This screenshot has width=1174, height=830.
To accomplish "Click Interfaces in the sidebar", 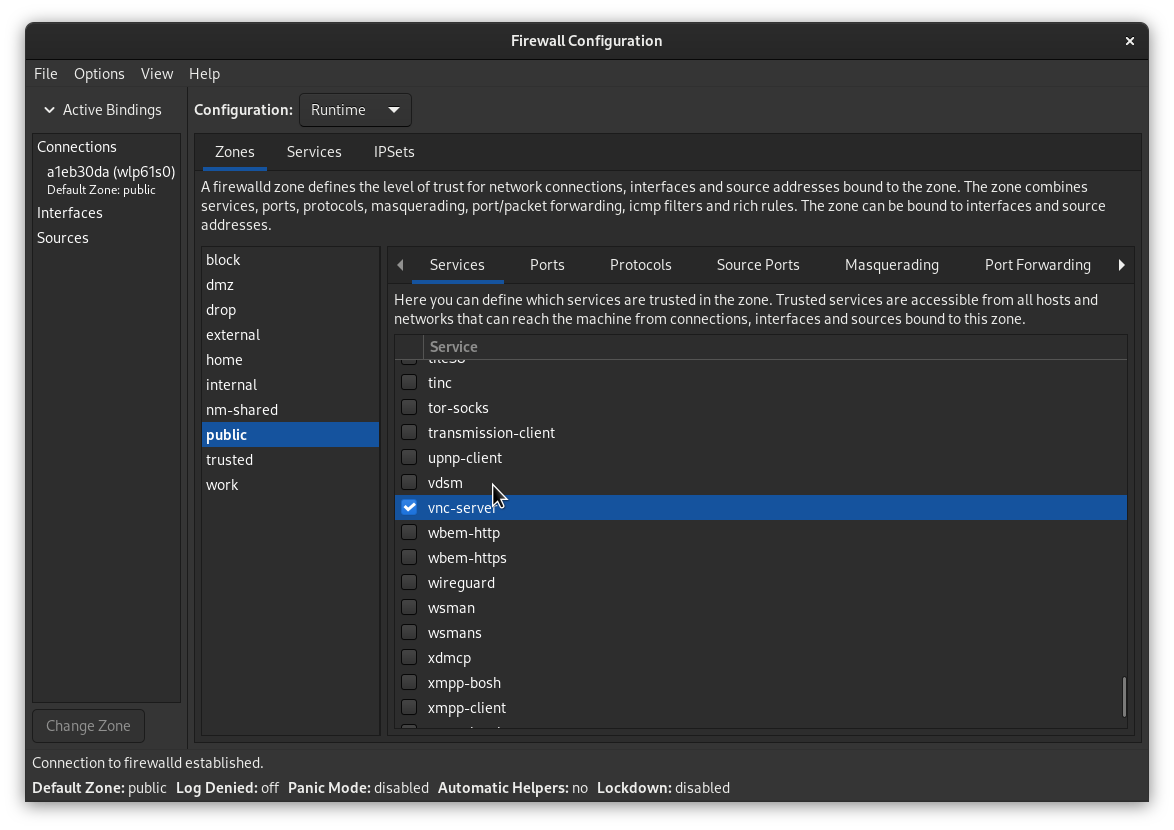I will [70, 212].
